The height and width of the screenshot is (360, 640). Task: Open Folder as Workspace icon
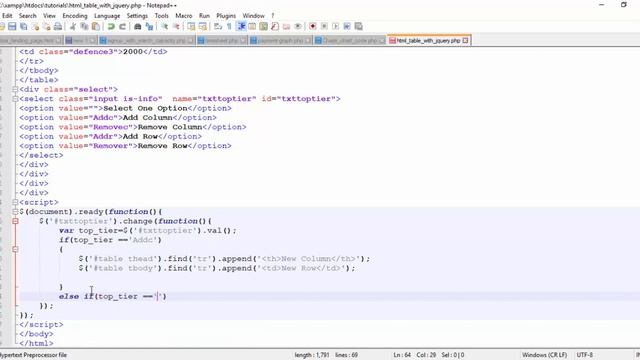click(287, 27)
